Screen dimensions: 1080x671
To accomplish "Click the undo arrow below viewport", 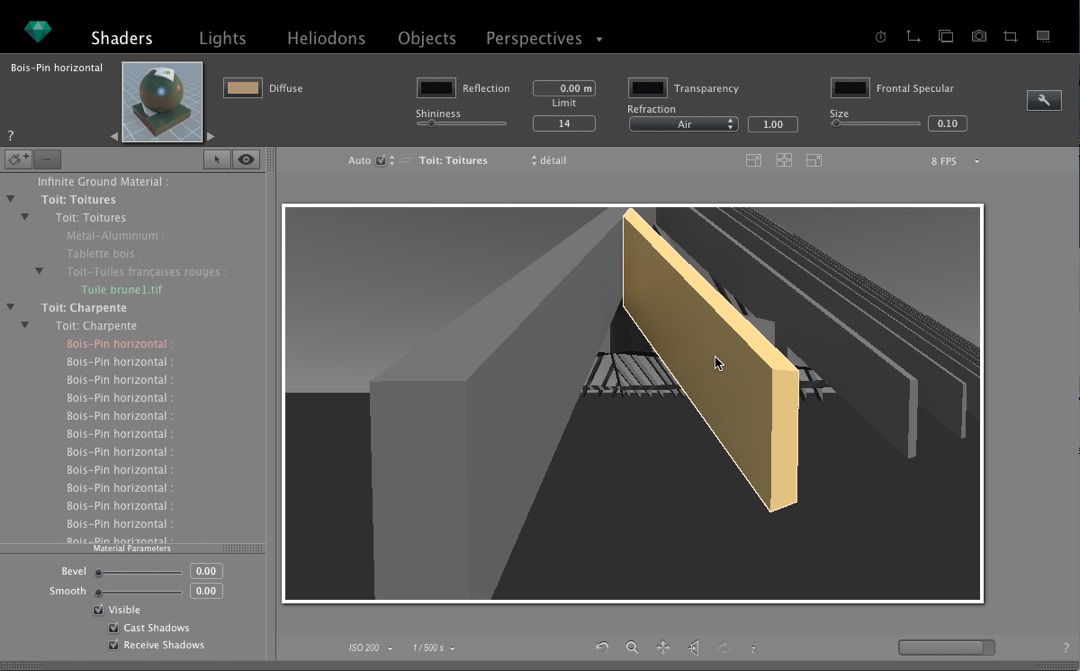I will click(x=602, y=648).
